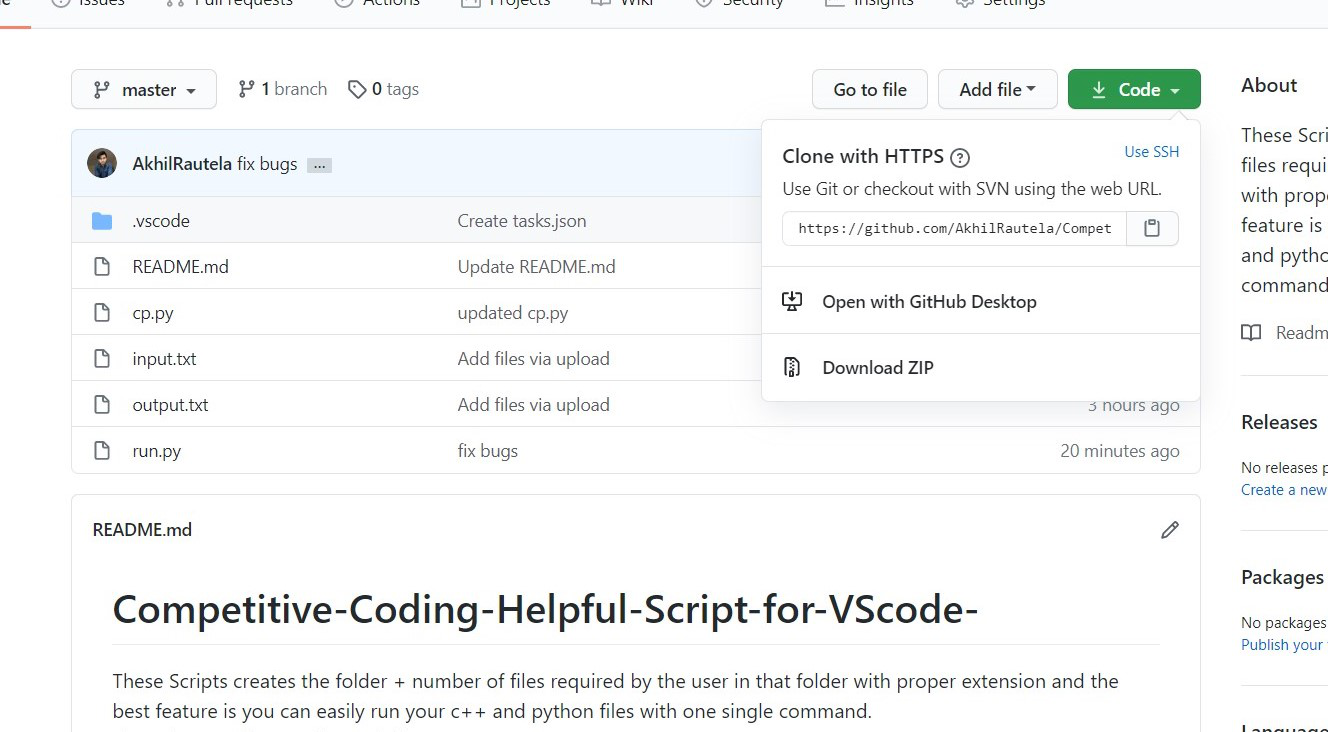This screenshot has width=1328, height=732.
Task: Open the output.txt file
Action: click(x=170, y=405)
